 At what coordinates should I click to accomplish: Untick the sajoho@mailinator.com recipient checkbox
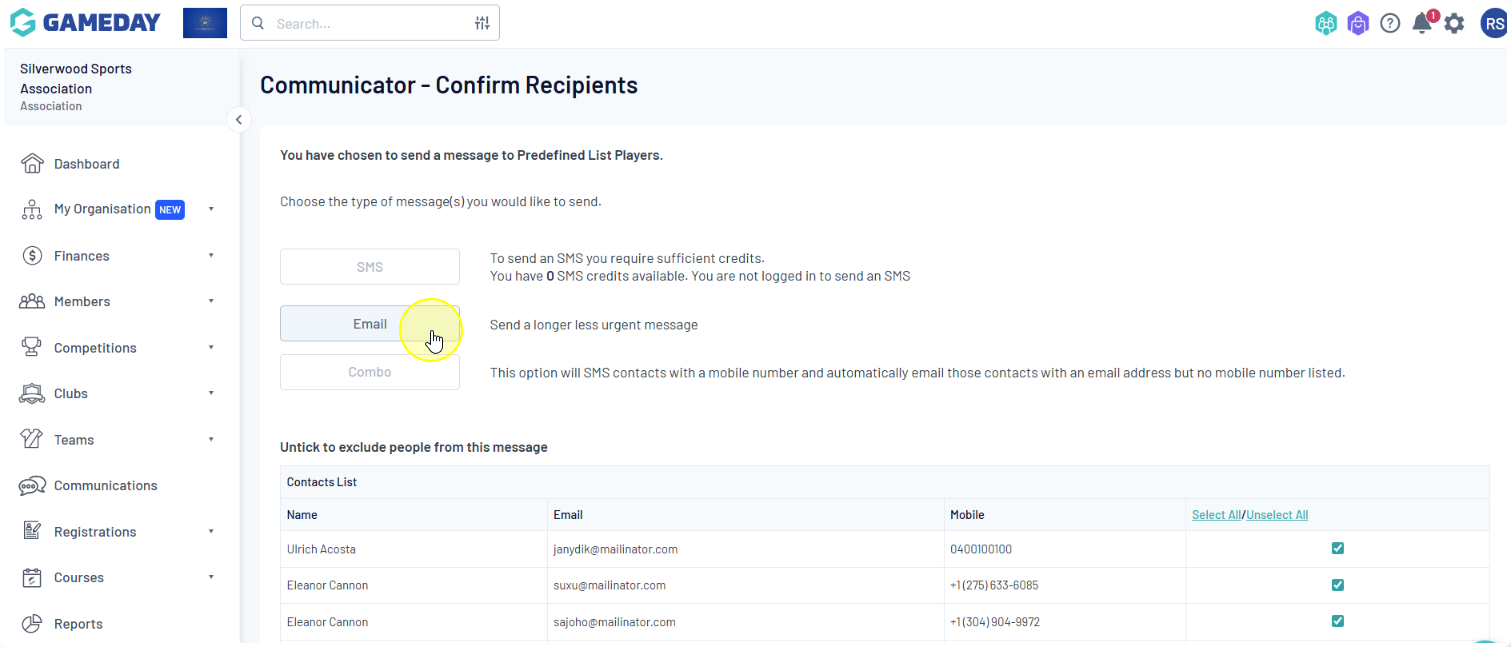coord(1337,621)
